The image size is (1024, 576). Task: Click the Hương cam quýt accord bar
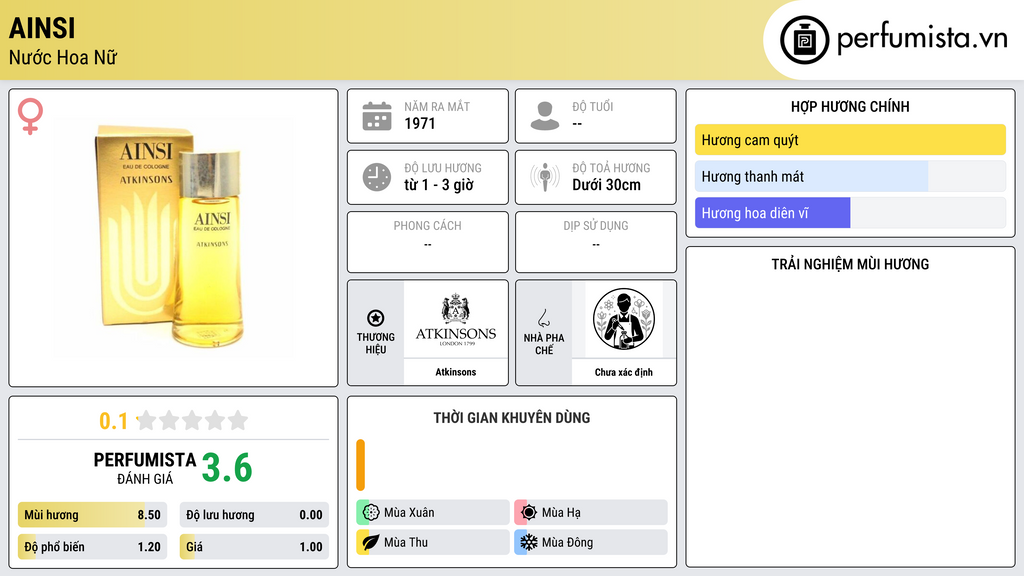click(850, 140)
